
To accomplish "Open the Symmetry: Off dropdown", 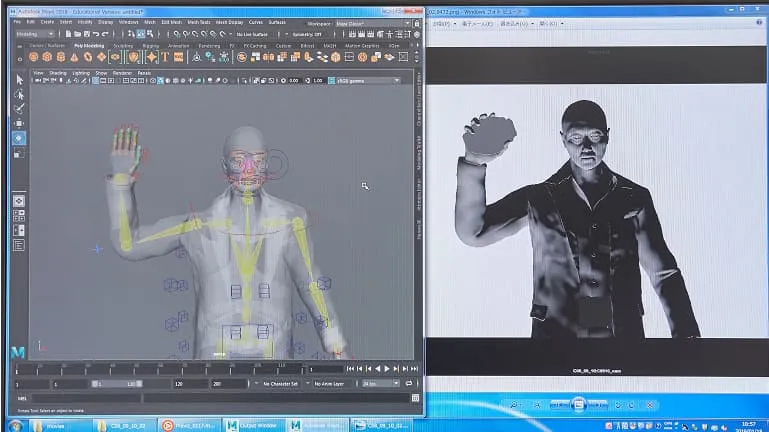I will click(309, 34).
